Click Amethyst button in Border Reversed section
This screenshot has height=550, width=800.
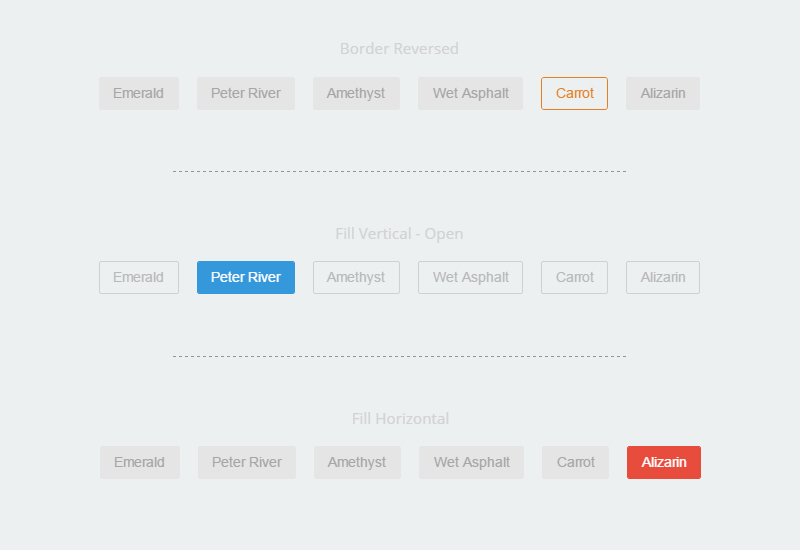click(356, 93)
